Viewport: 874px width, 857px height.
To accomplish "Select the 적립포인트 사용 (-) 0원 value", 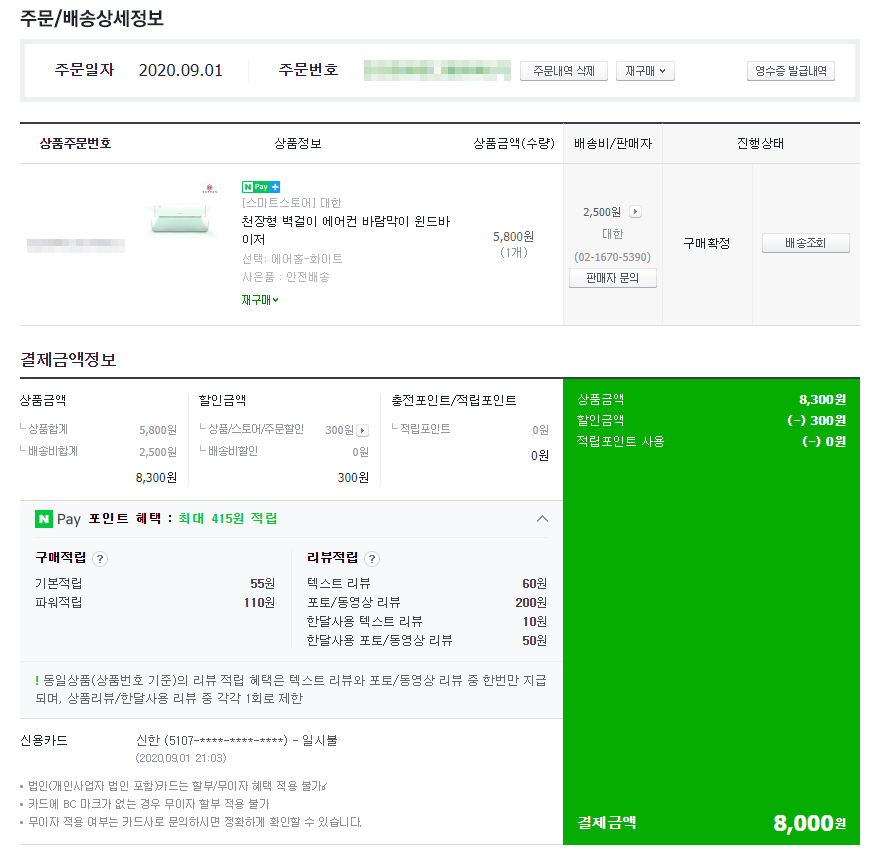I will pos(824,442).
